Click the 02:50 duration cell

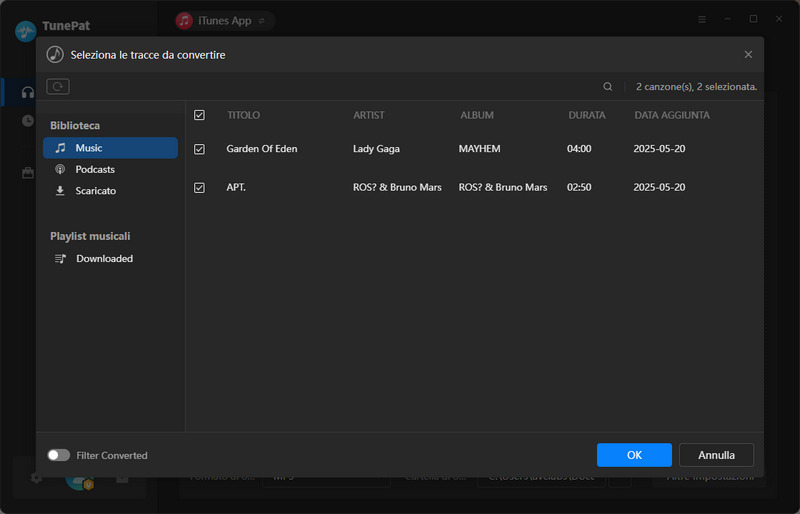(x=579, y=187)
